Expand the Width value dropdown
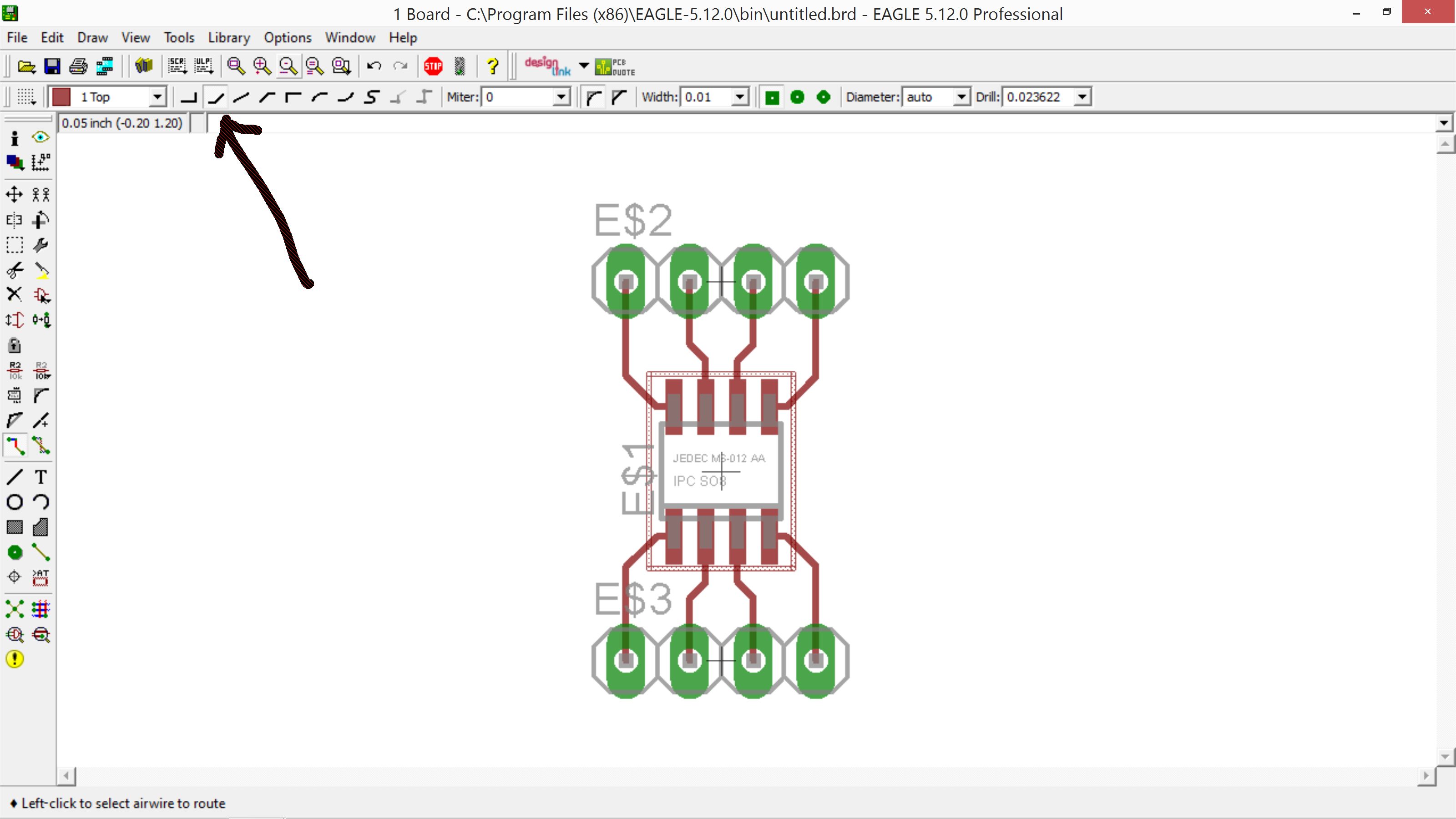This screenshot has height=819, width=1456. pyautogui.click(x=739, y=97)
